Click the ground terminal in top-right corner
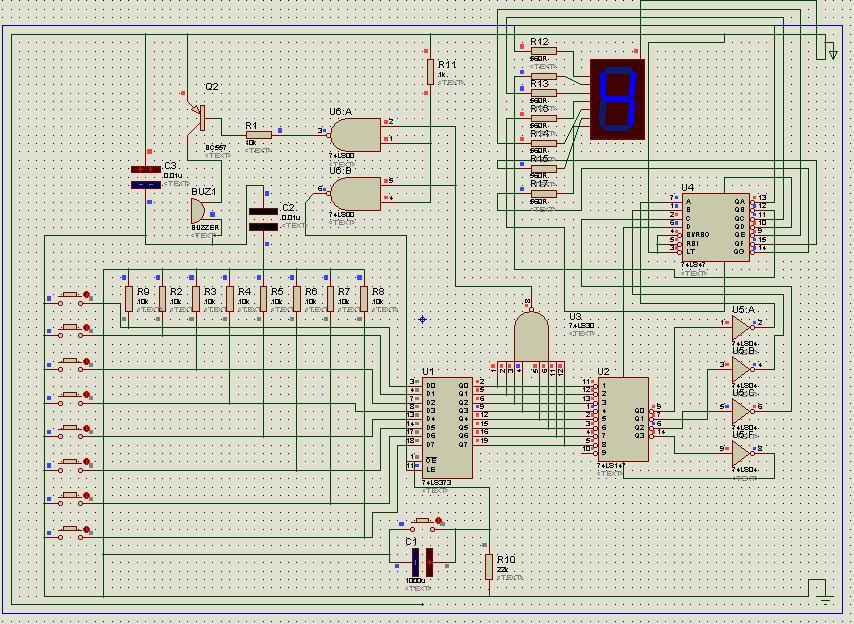Viewport: 854px width, 624px height. coord(832,54)
